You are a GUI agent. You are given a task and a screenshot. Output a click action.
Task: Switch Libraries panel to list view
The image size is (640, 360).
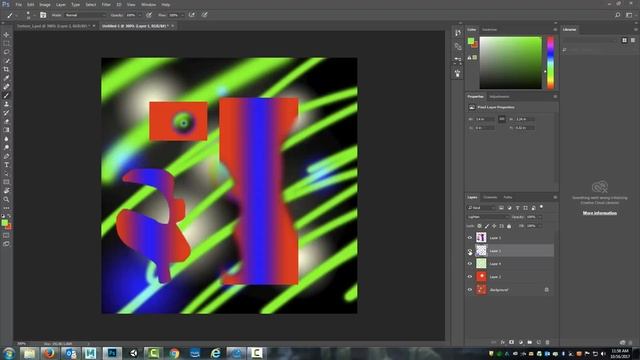pyautogui.click(x=633, y=40)
